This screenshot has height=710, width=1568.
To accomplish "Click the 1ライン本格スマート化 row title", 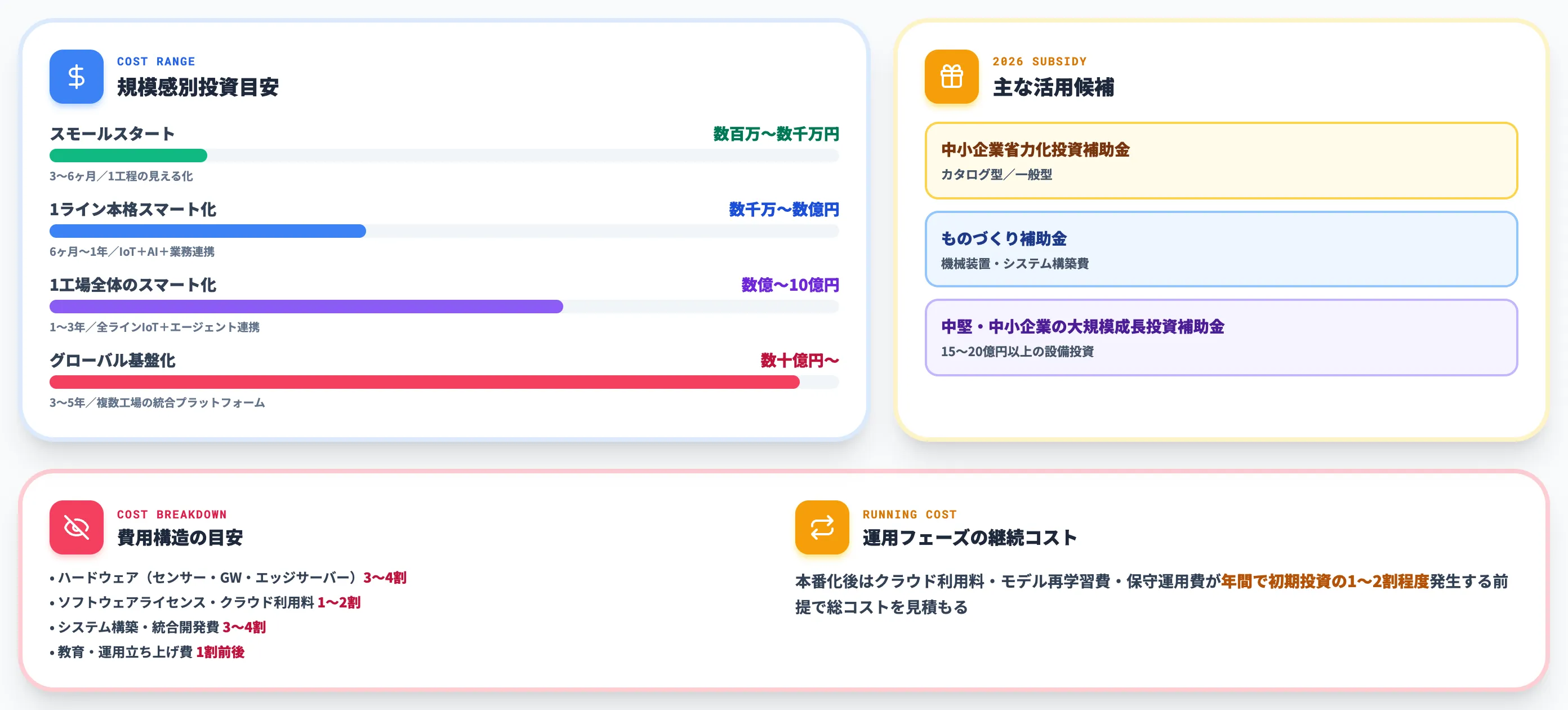I will click(133, 209).
